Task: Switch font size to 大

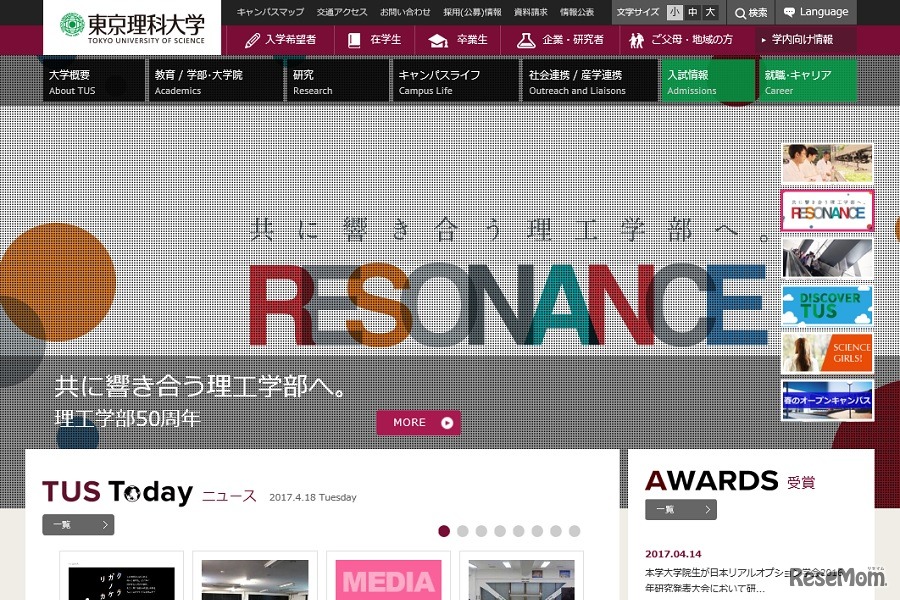Action: [x=708, y=13]
